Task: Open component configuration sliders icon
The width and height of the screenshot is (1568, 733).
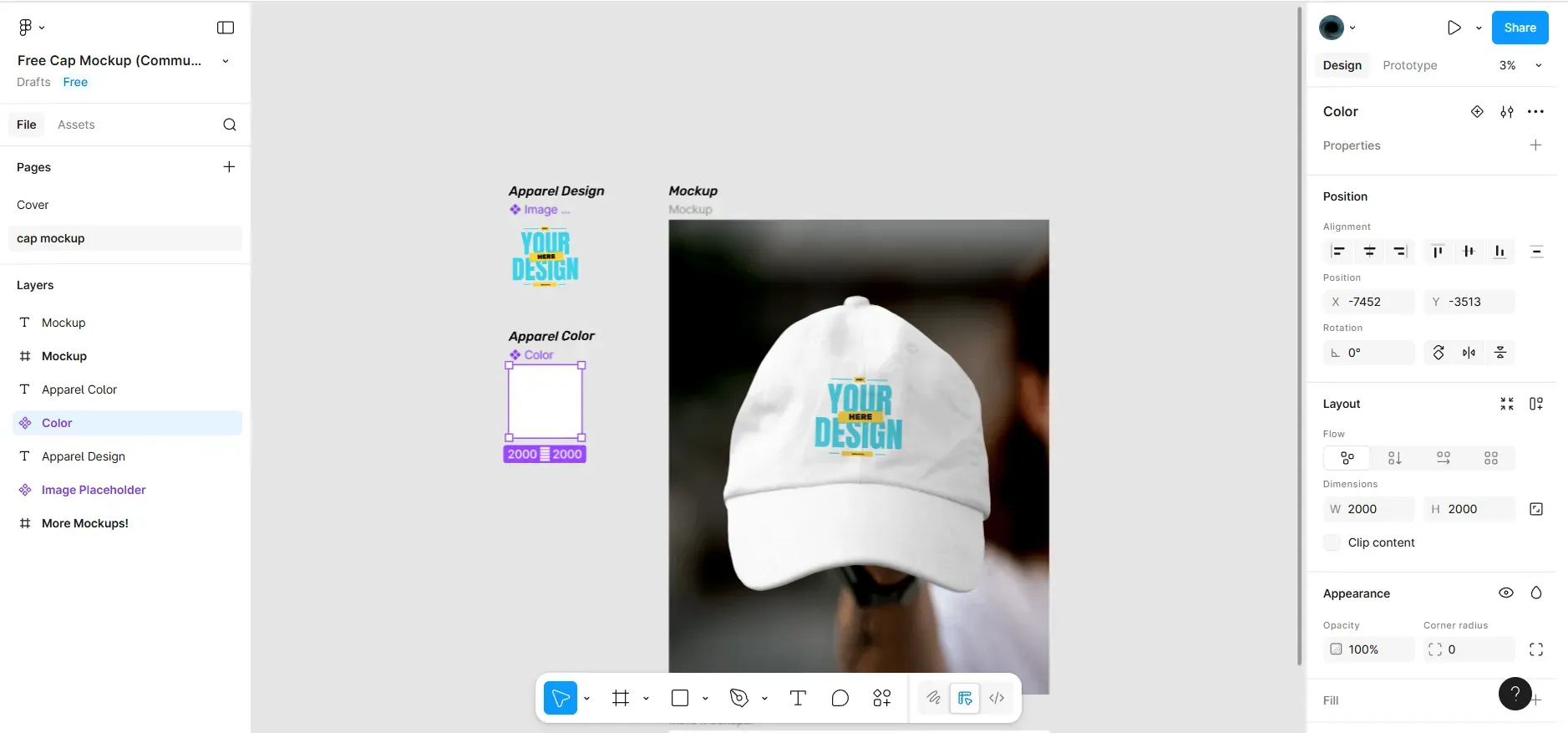Action: coord(1507,112)
